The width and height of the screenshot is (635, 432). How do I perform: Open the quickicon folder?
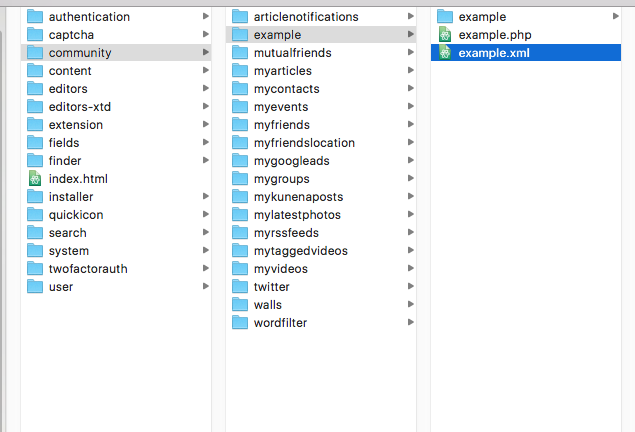coord(116,215)
